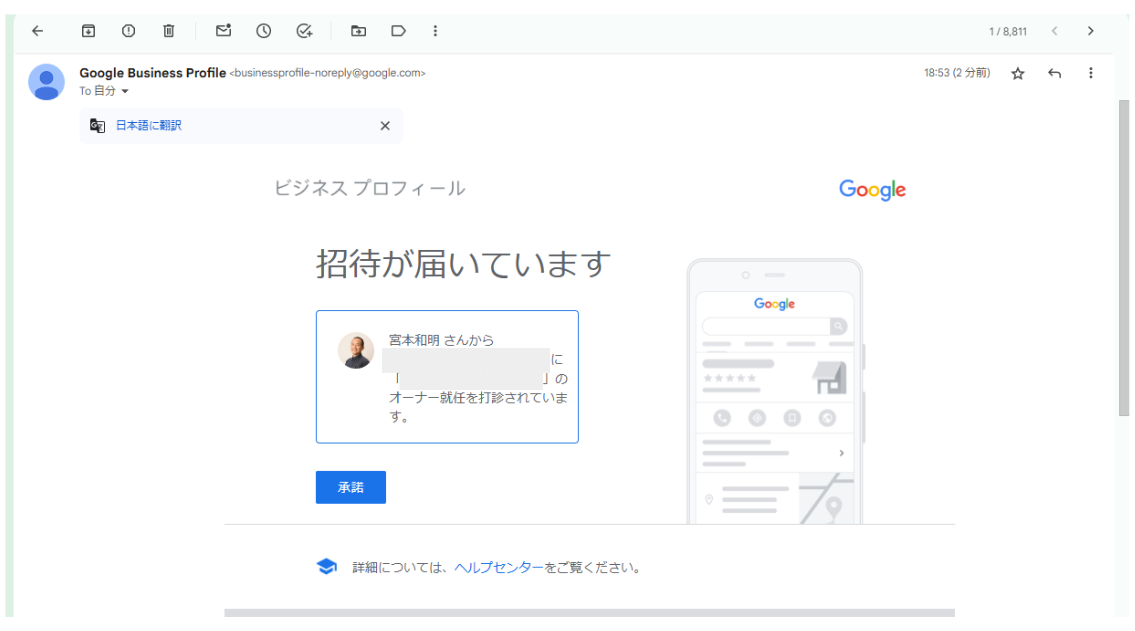Go to the older email arrow
The height and width of the screenshot is (631, 1135).
pyautogui.click(x=1090, y=31)
